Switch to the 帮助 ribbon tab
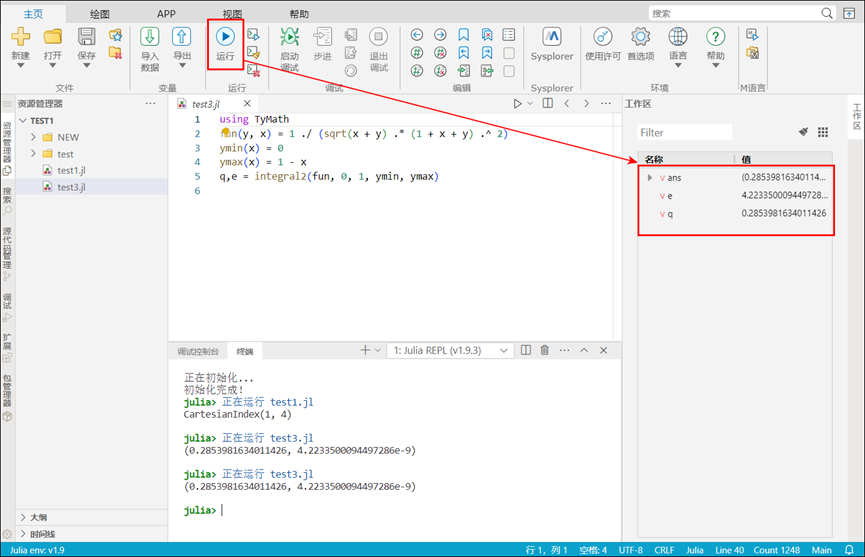Image resolution: width=865 pixels, height=557 pixels. click(x=299, y=14)
